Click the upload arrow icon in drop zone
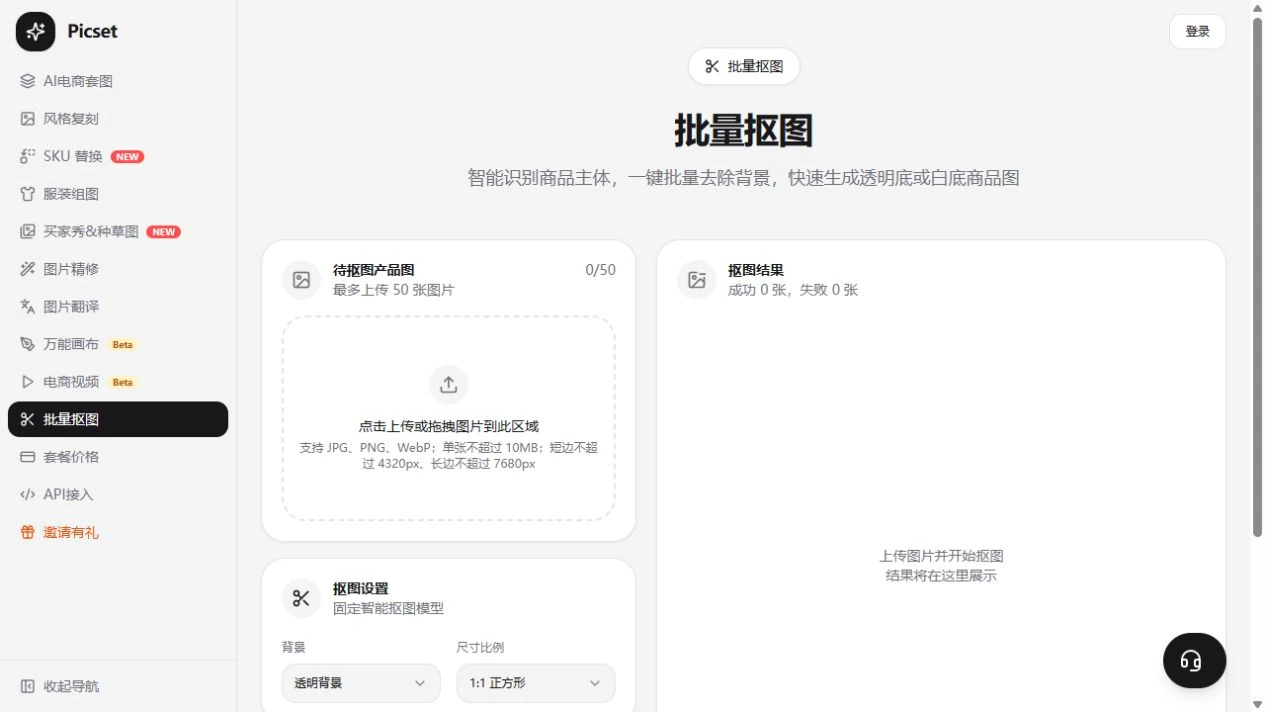The image size is (1265, 712). (x=448, y=385)
